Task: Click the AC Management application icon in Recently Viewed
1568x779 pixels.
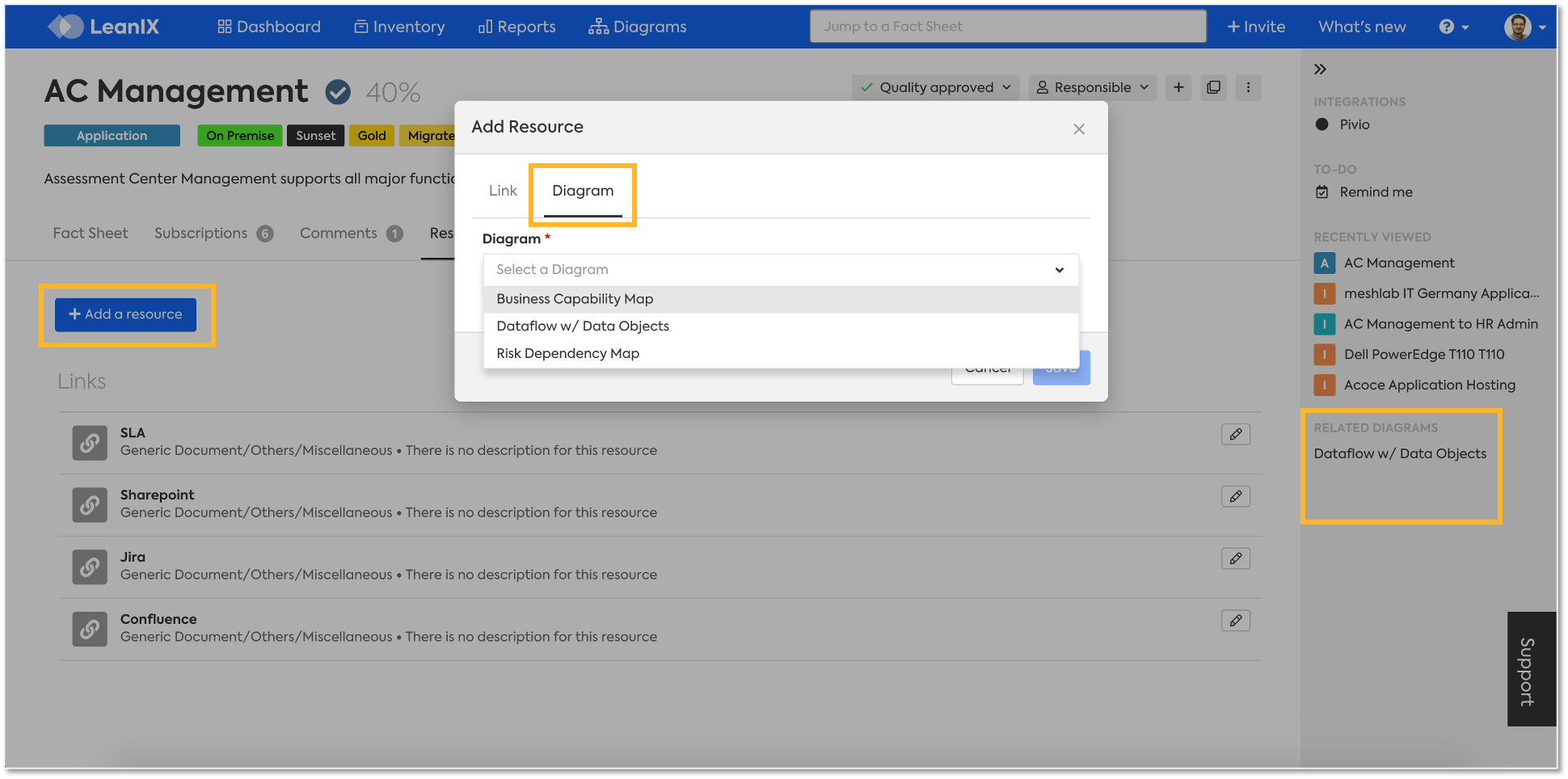Action: pos(1325,263)
